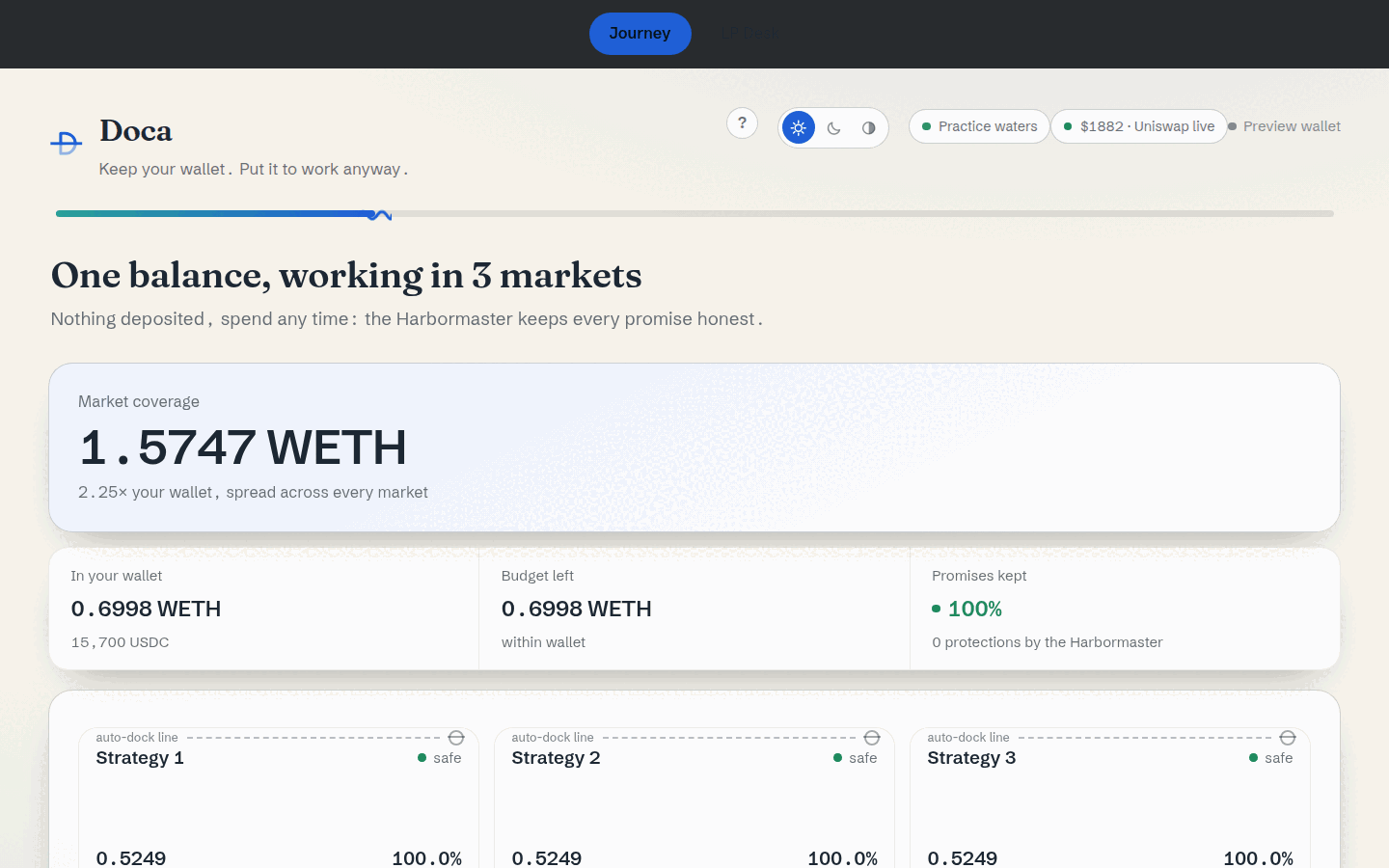The height and width of the screenshot is (868, 1389).
Task: Click the 0.5249 value in Strategy 1
Action: [131, 857]
